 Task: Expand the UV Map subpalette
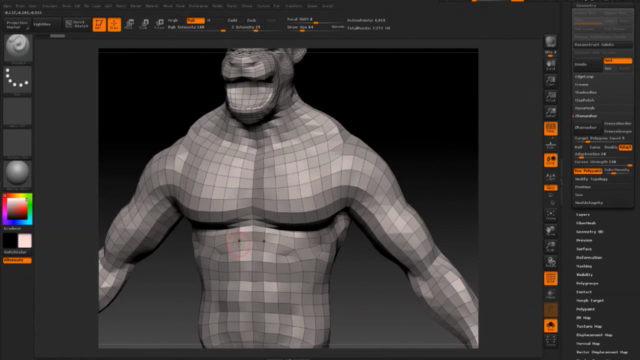click(584, 318)
